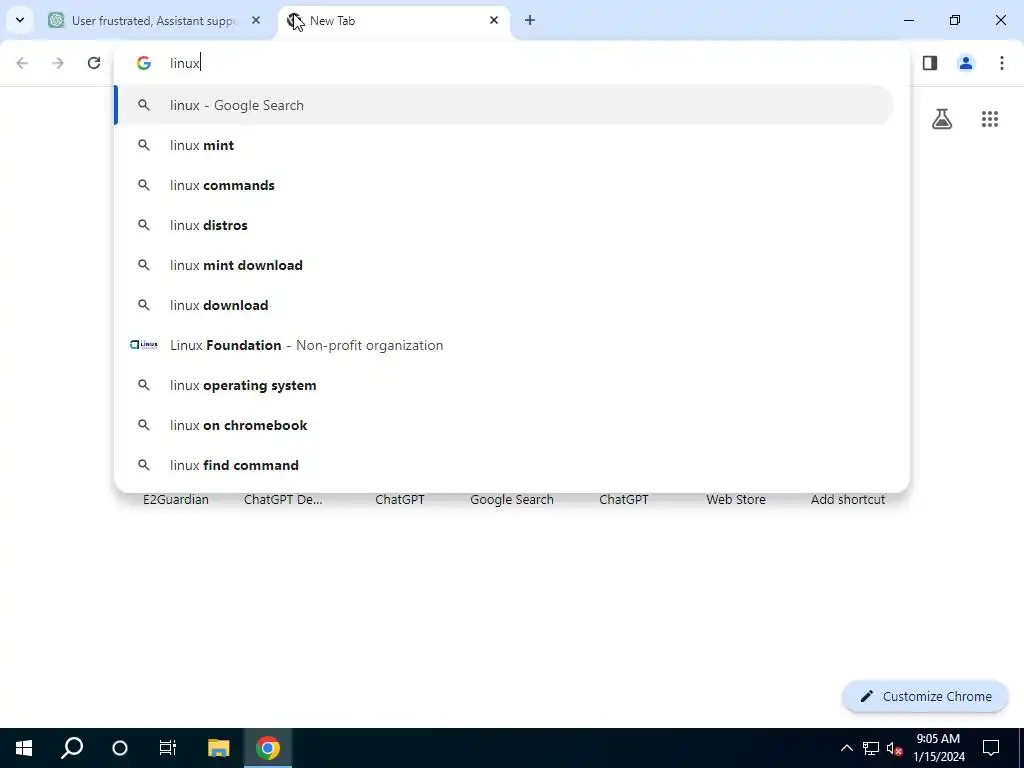
Task: Select linux operating system suggestion
Action: click(x=504, y=385)
